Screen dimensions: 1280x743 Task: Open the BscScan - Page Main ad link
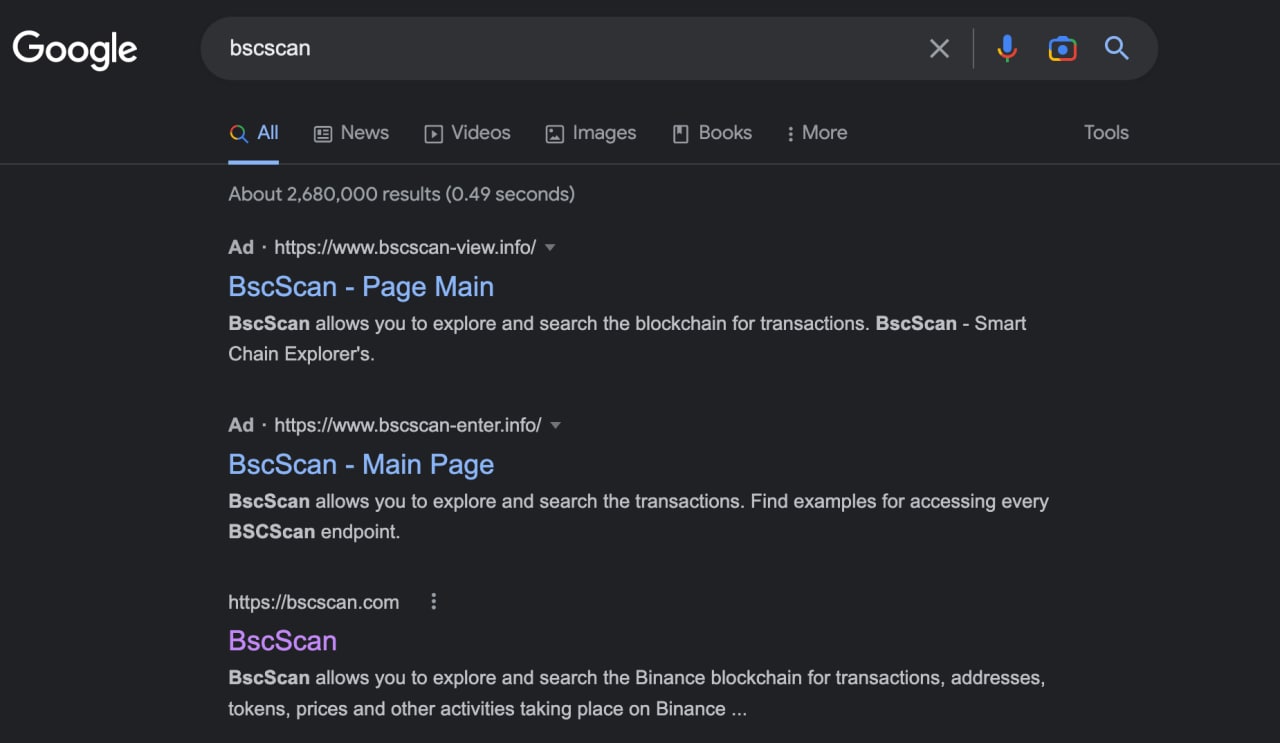coord(361,287)
